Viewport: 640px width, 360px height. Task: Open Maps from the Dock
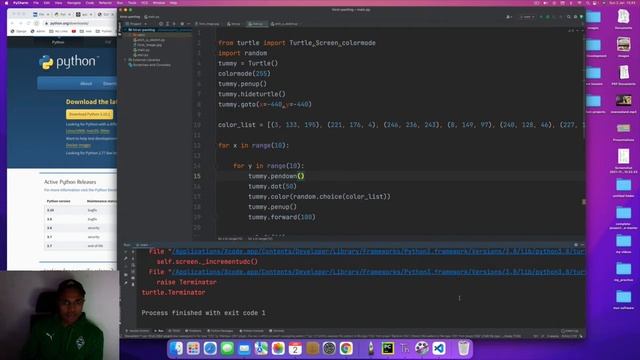[x=261, y=349]
